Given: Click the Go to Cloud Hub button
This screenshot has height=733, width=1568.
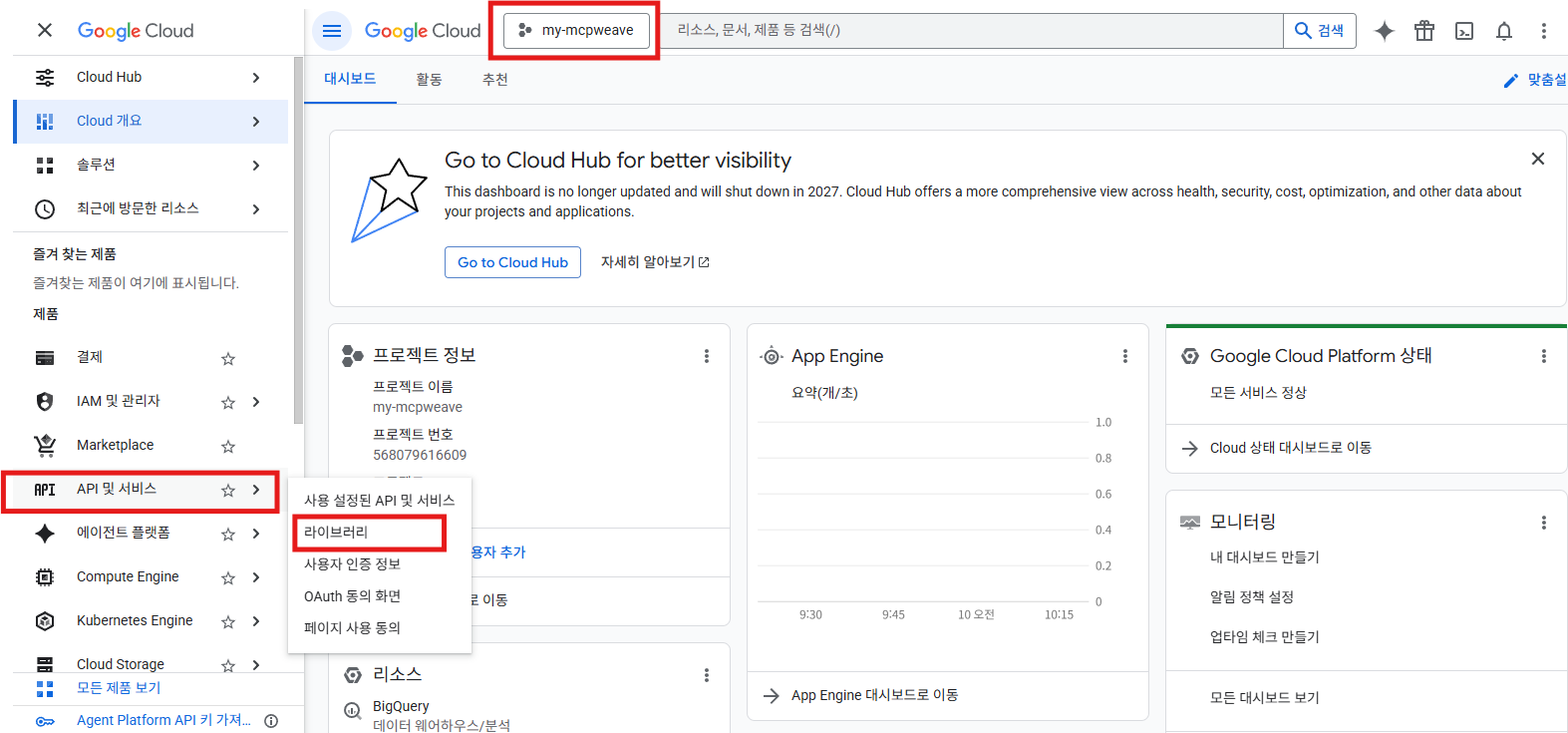Looking at the screenshot, I should coord(512,262).
